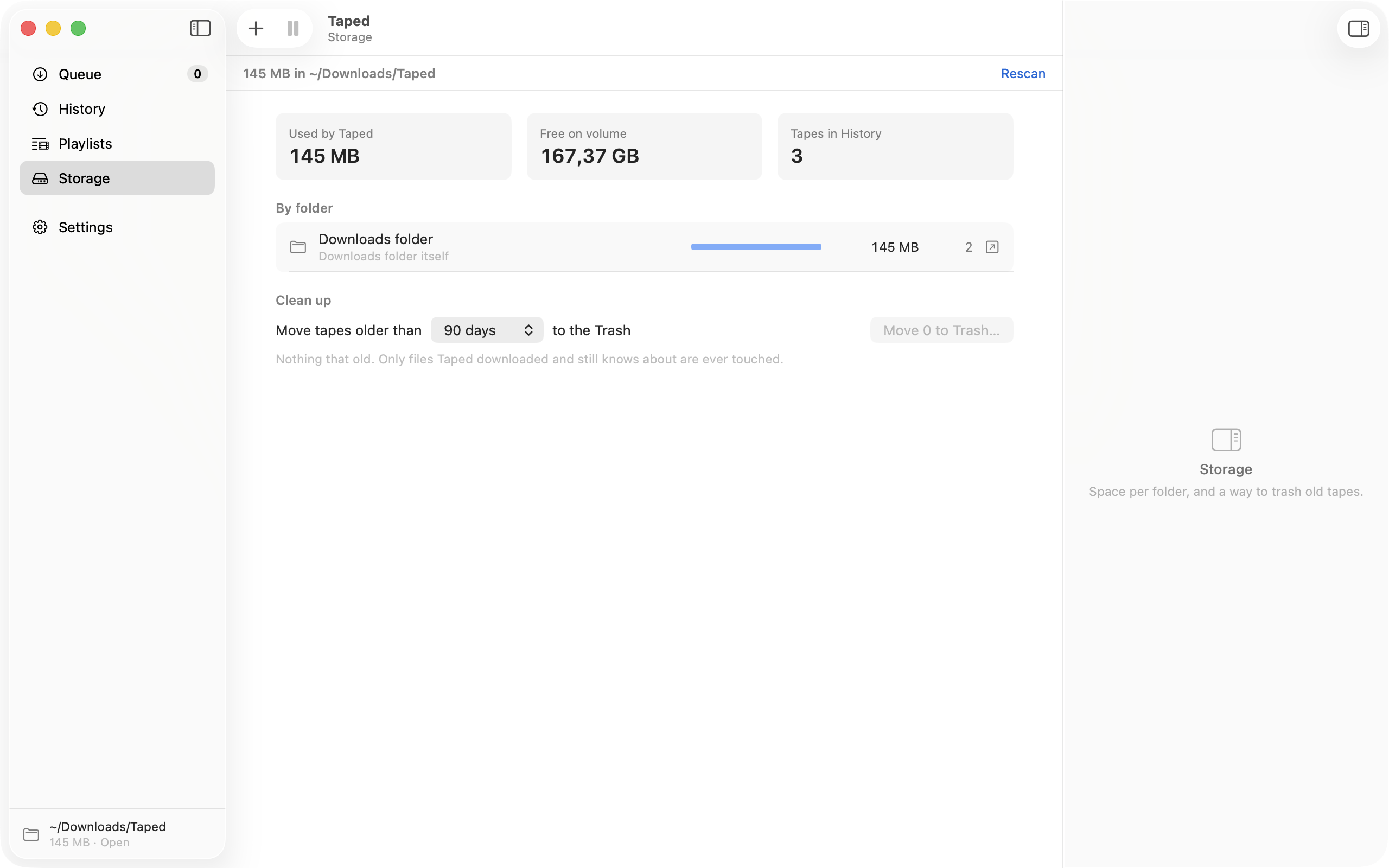Click the dropdown chevrons beside 90 days
This screenshot has width=1389, height=868.
point(528,330)
